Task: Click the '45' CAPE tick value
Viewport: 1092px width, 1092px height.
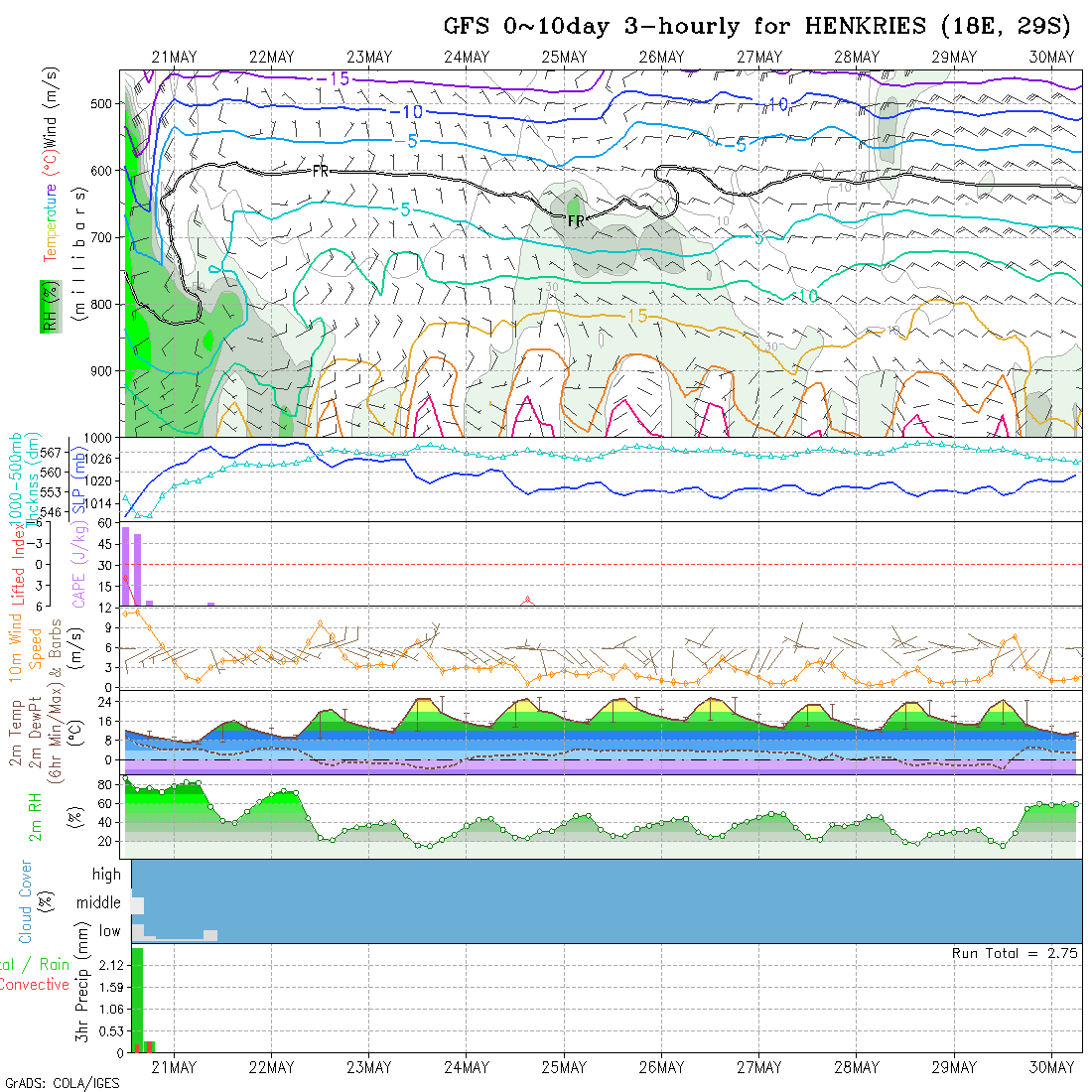Action: click(x=104, y=544)
